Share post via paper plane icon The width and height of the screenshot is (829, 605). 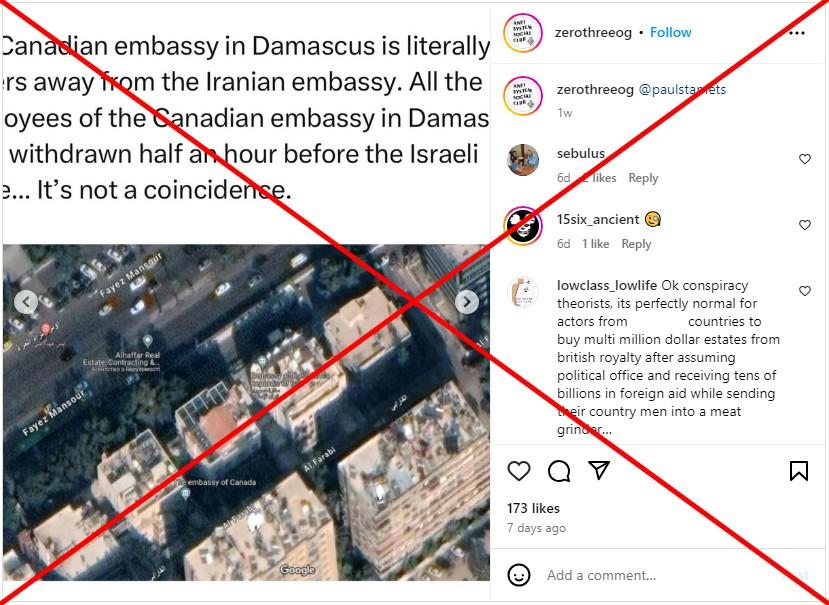(x=599, y=470)
